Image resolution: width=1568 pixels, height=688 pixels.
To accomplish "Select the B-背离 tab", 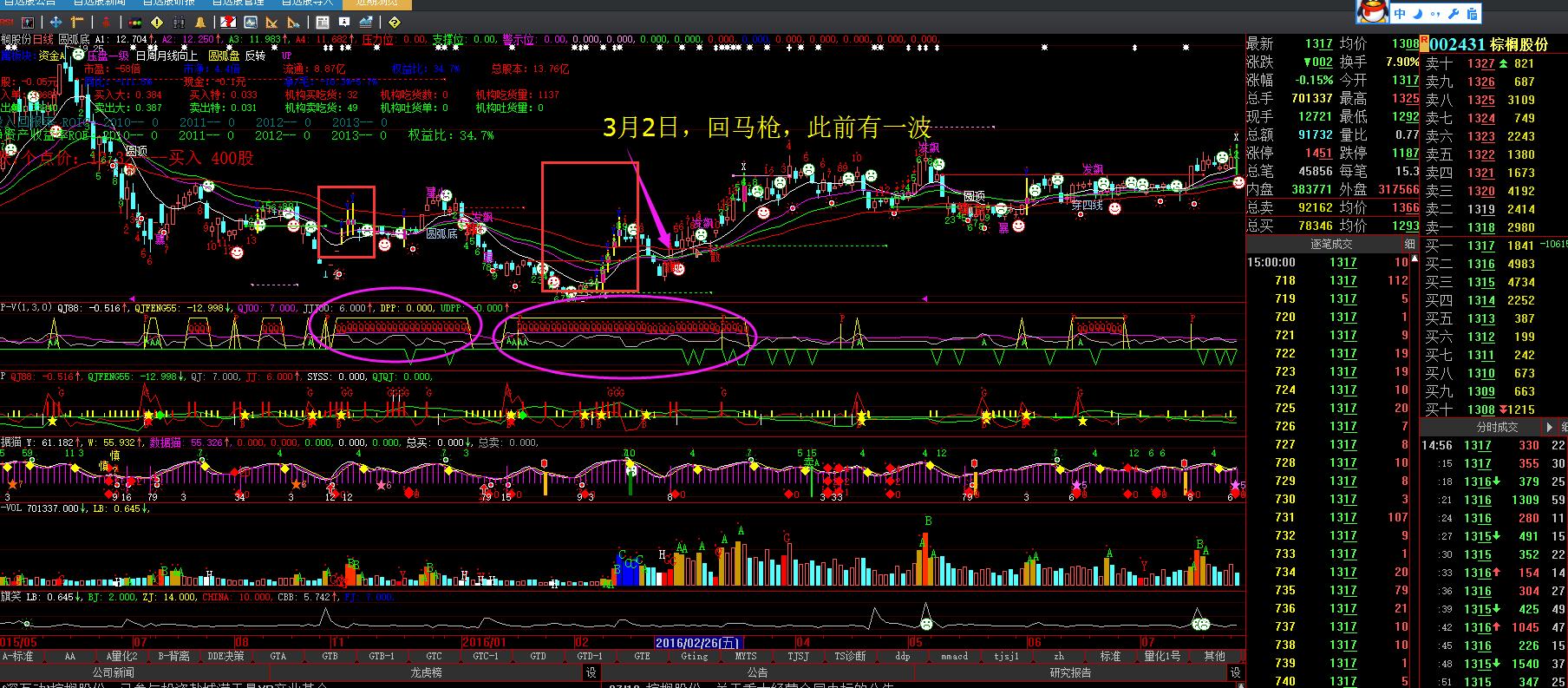I will (x=173, y=657).
